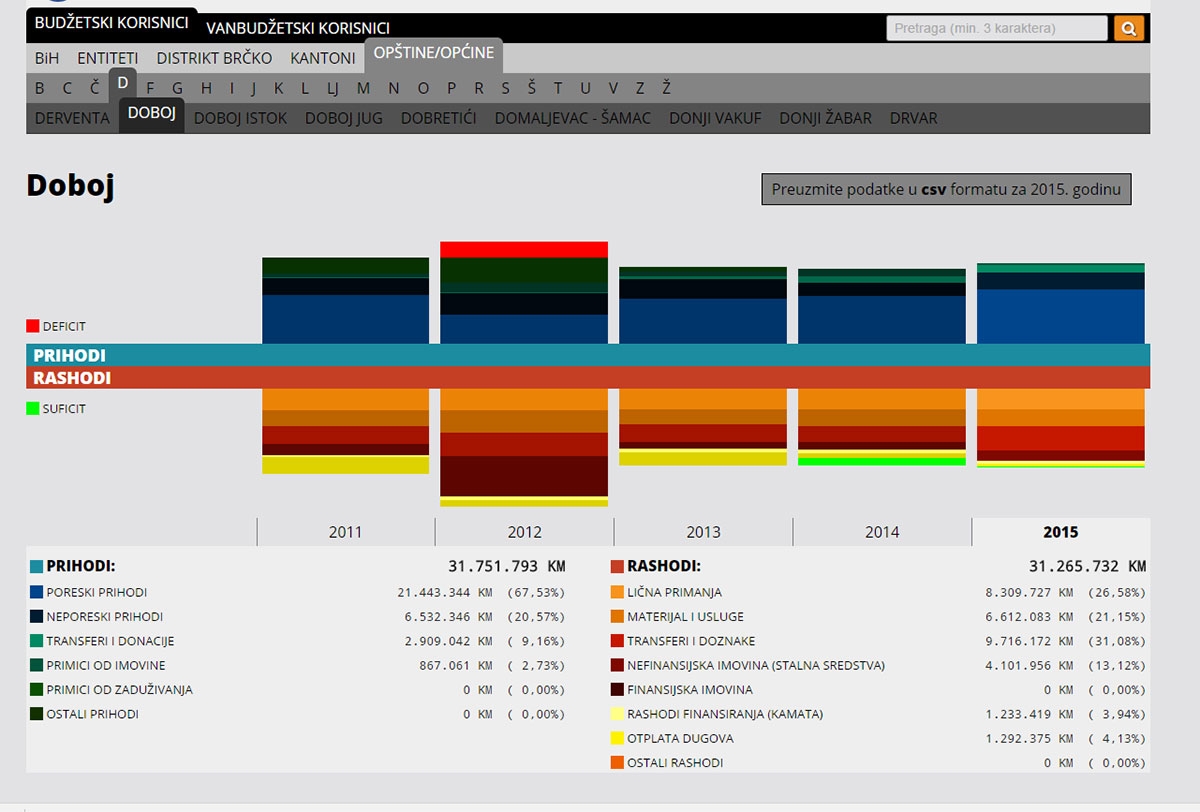The width and height of the screenshot is (1200, 812).
Task: Click the yellow OTPLATA DUGOVA legend swatch
Action: (x=617, y=738)
